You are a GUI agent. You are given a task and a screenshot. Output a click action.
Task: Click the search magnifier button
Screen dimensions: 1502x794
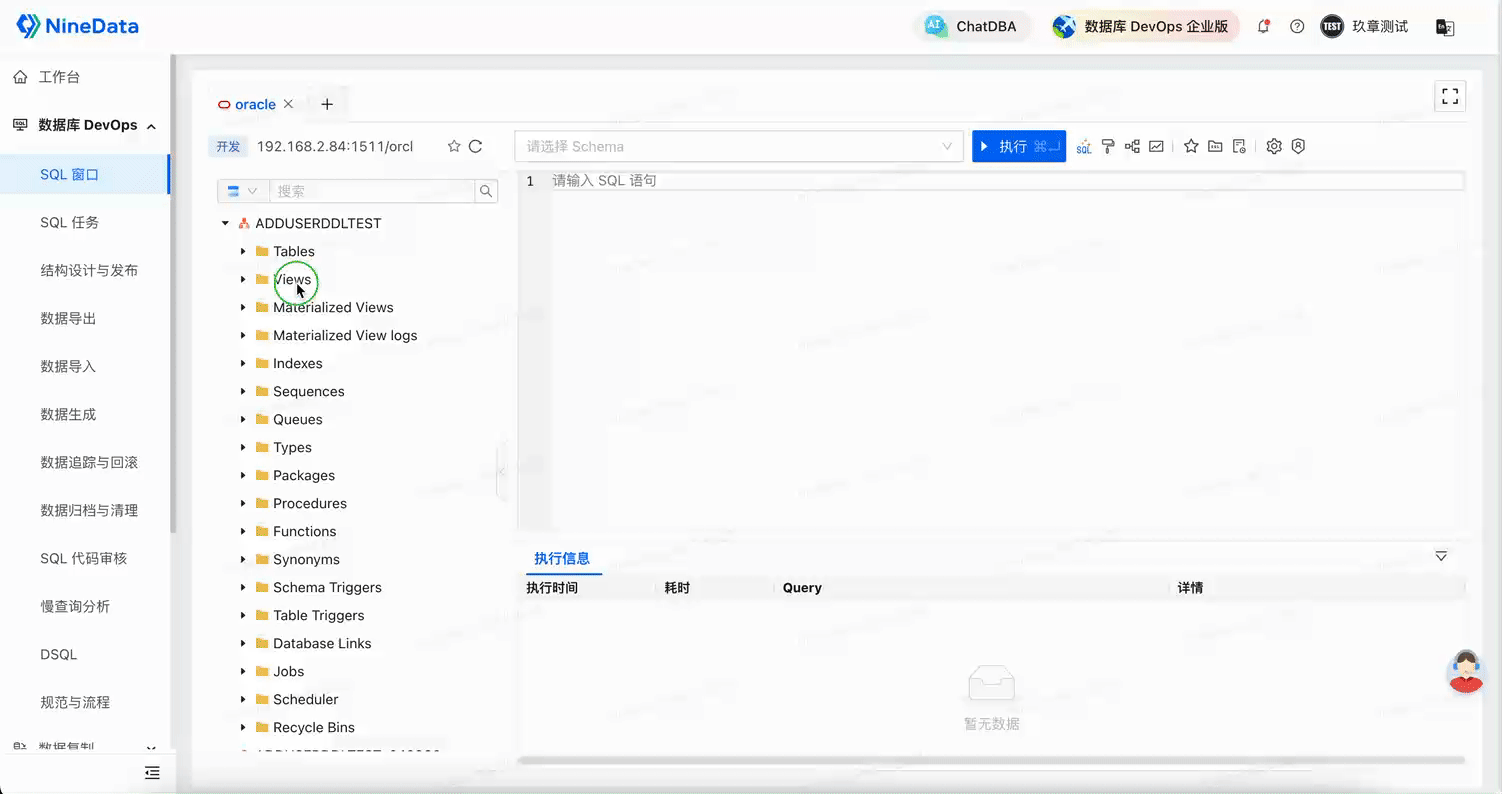[x=486, y=191]
